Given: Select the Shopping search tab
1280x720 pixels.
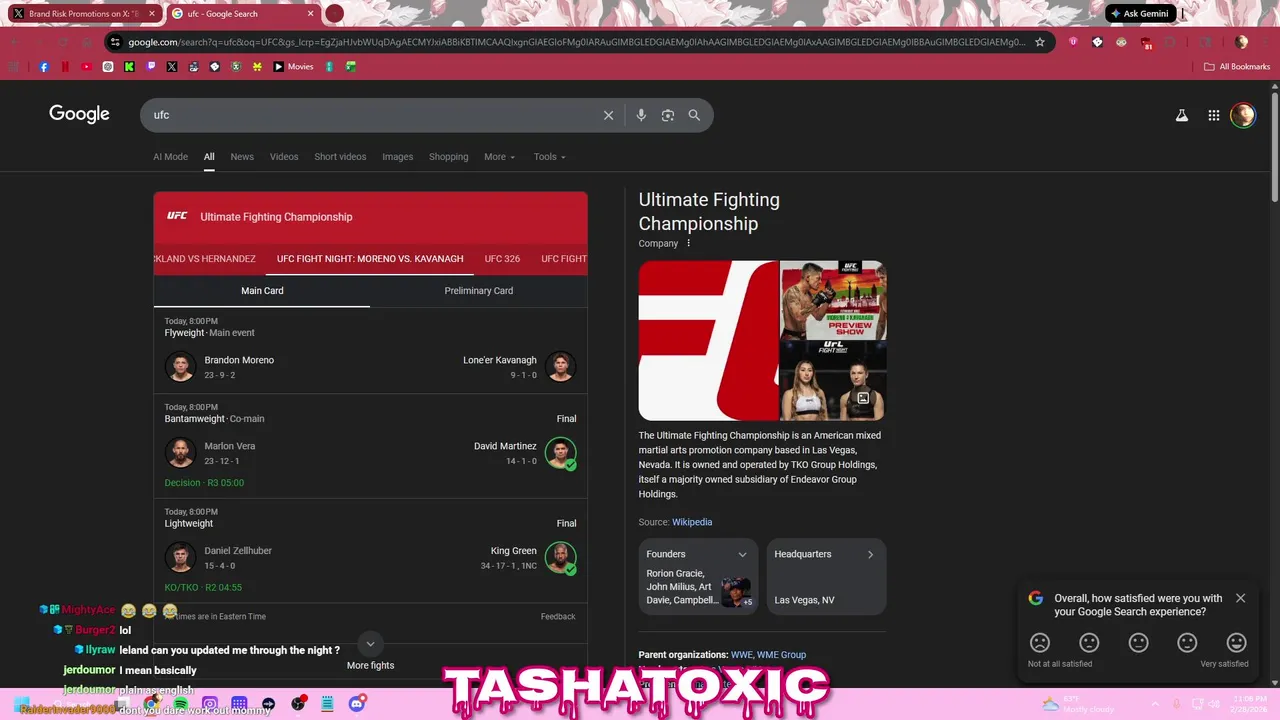Looking at the screenshot, I should (448, 157).
